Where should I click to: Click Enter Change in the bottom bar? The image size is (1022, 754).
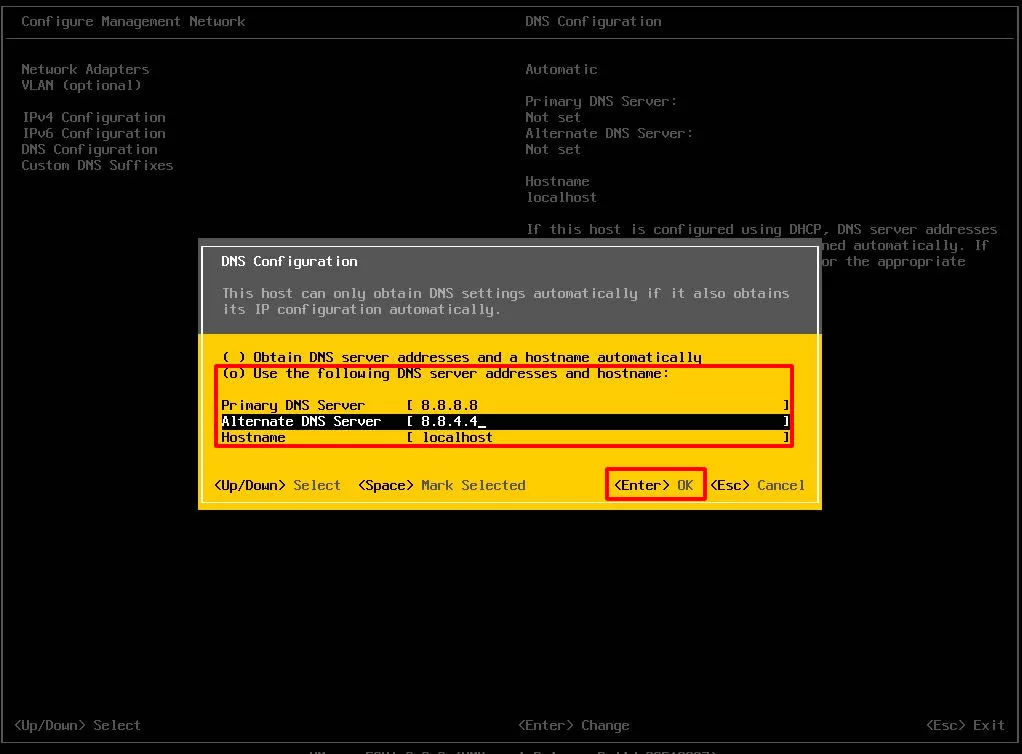pos(573,725)
